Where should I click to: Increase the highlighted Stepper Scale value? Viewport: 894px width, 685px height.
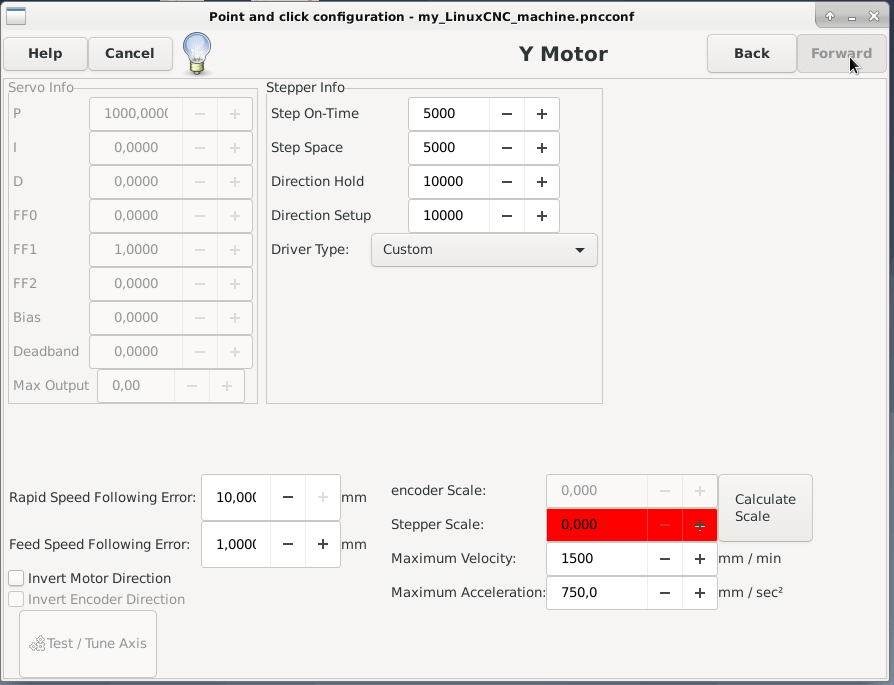[699, 524]
